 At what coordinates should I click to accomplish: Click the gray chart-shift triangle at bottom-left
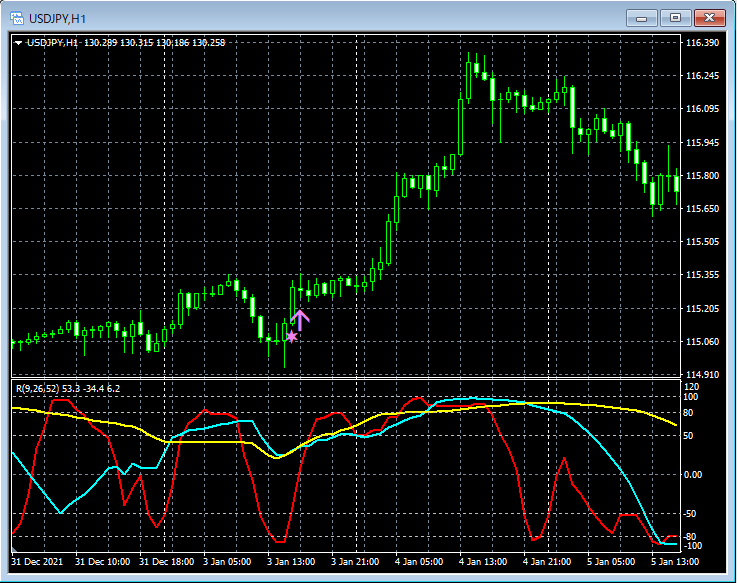click(14, 550)
